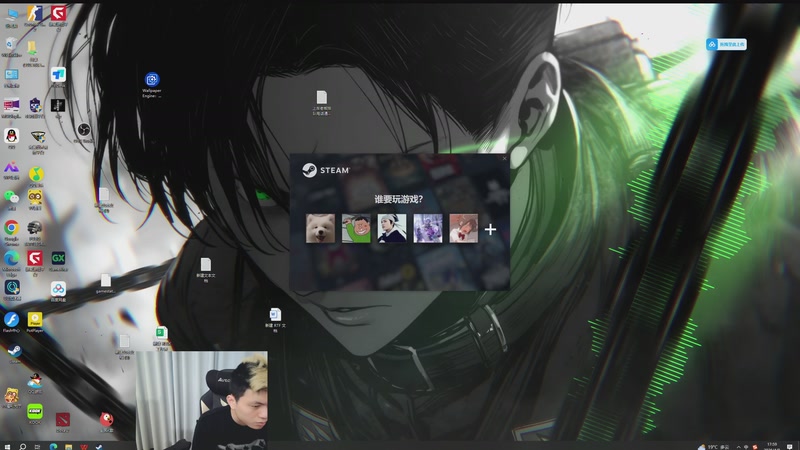Open the weather 19°C taskbar widget
Image resolution: width=800 pixels, height=450 pixels.
(x=713, y=446)
